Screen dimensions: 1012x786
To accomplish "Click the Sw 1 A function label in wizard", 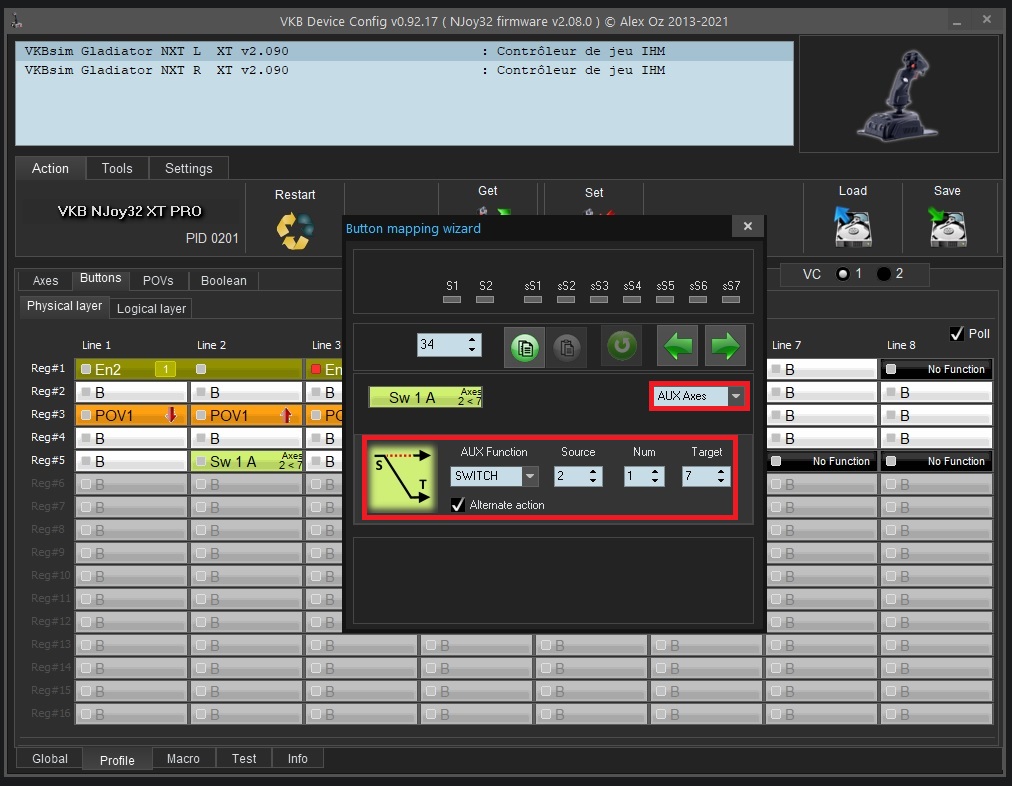I will point(425,398).
